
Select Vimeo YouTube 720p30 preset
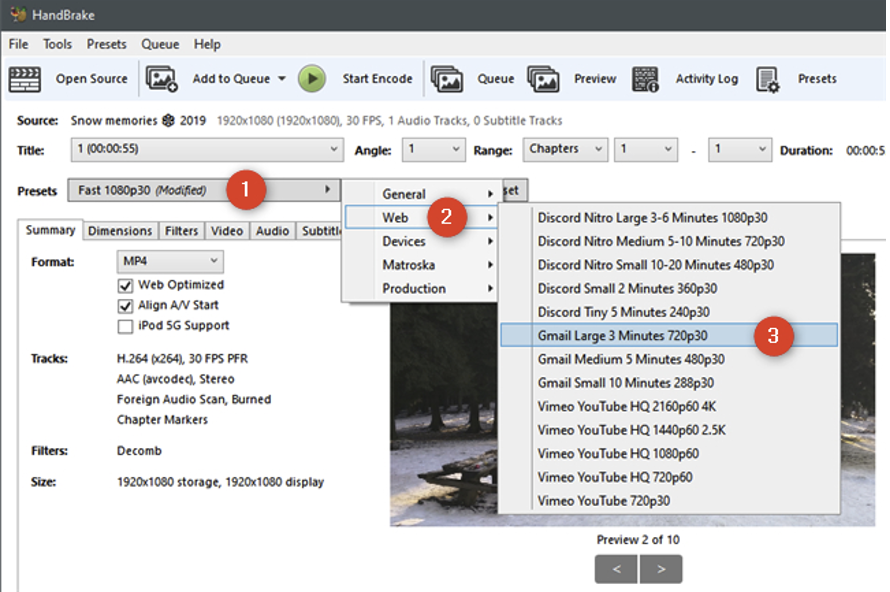point(669,501)
